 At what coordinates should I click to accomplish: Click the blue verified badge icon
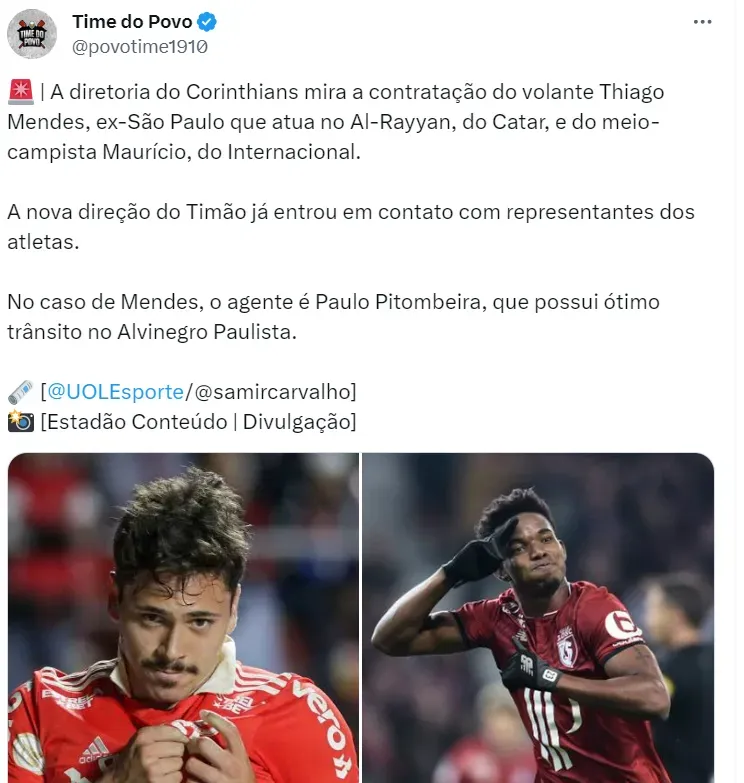[x=207, y=22]
